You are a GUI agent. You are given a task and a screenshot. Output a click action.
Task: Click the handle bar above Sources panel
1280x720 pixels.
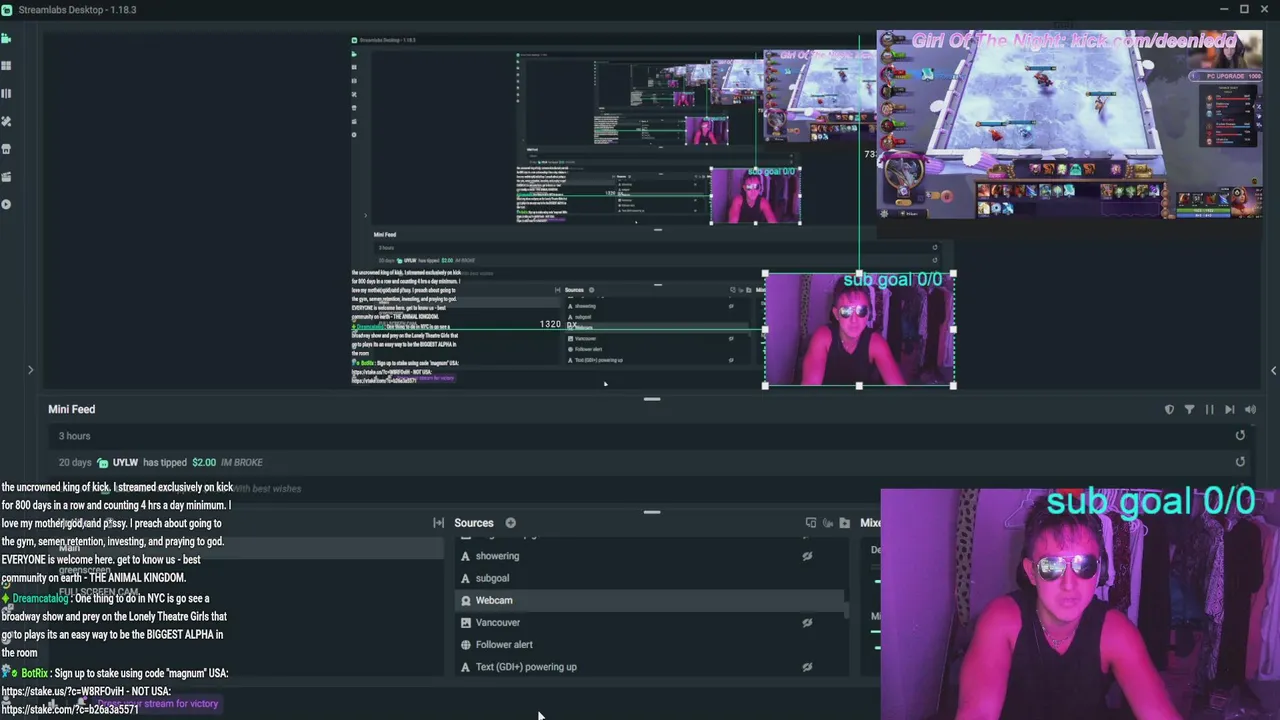tap(652, 512)
